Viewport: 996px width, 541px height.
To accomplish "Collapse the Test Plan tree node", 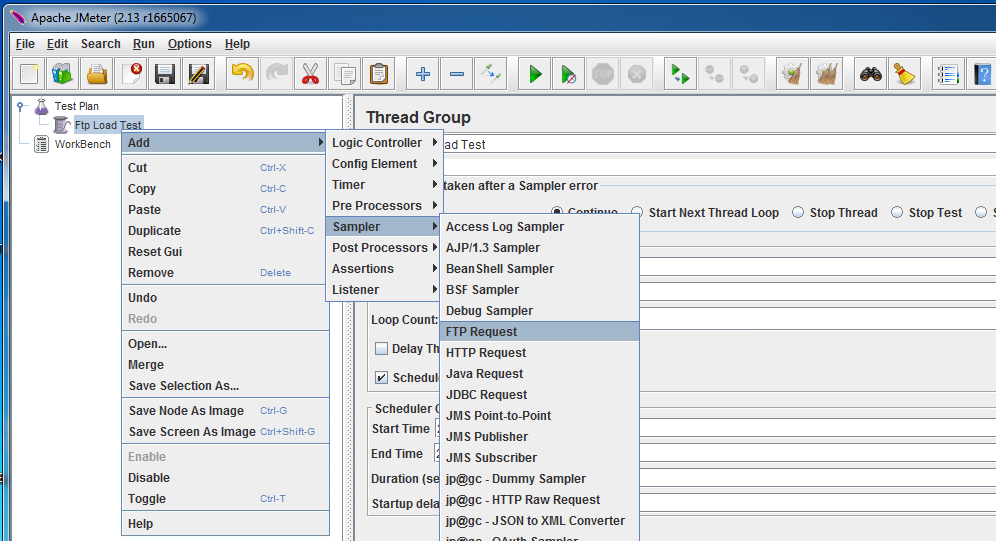I will pos(21,106).
